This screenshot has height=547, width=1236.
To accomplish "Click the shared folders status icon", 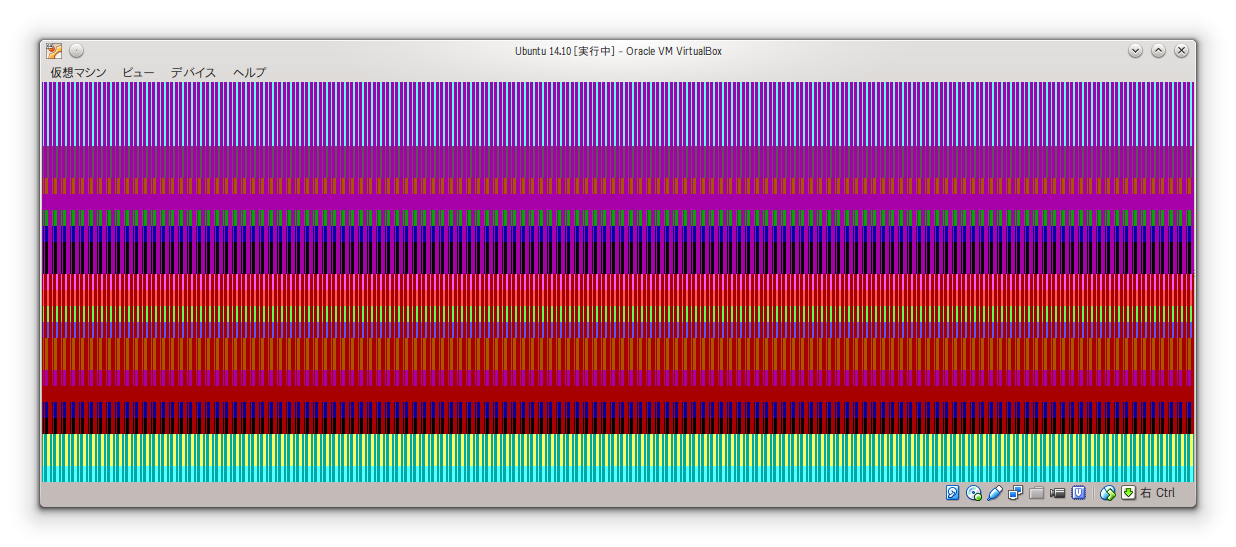I will [x=1037, y=493].
